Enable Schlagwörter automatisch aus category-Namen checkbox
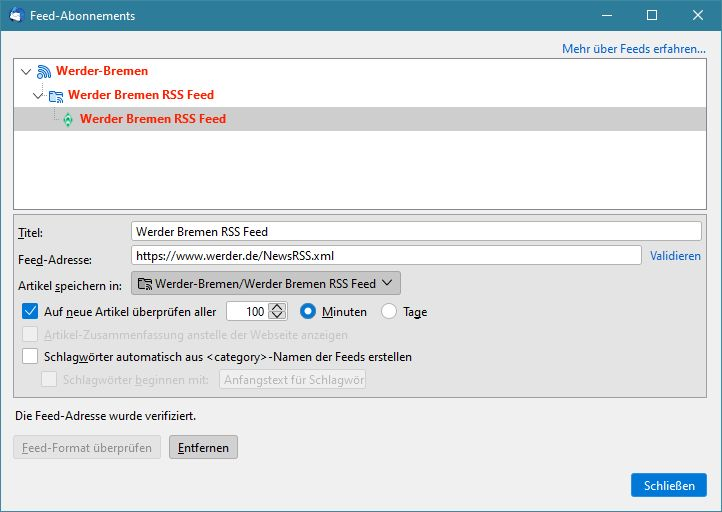722x512 pixels. (x=30, y=356)
